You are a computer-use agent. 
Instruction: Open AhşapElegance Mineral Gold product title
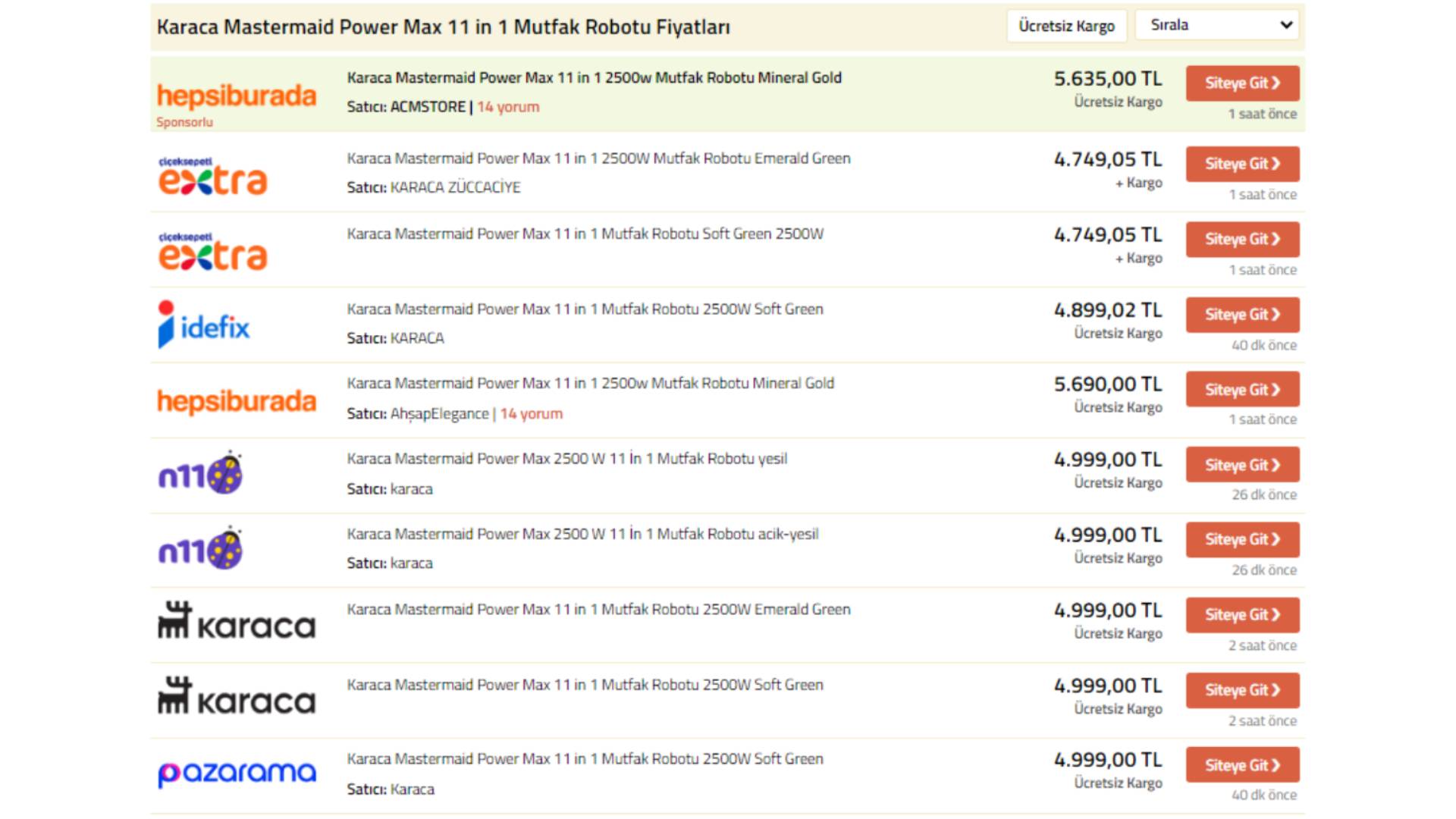pyautogui.click(x=591, y=384)
